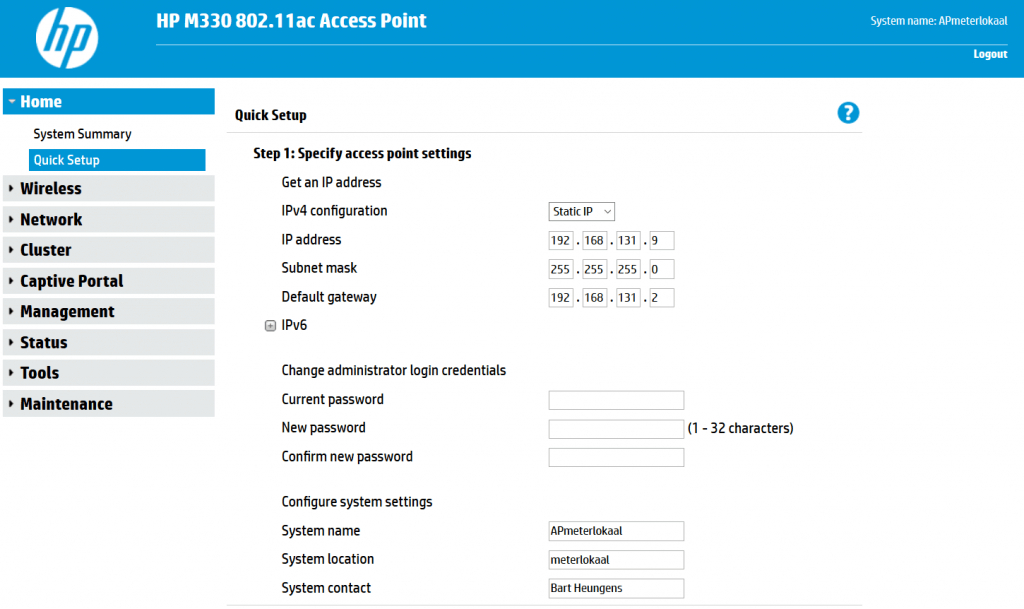
Task: Log out using the Logout link
Action: 990,54
